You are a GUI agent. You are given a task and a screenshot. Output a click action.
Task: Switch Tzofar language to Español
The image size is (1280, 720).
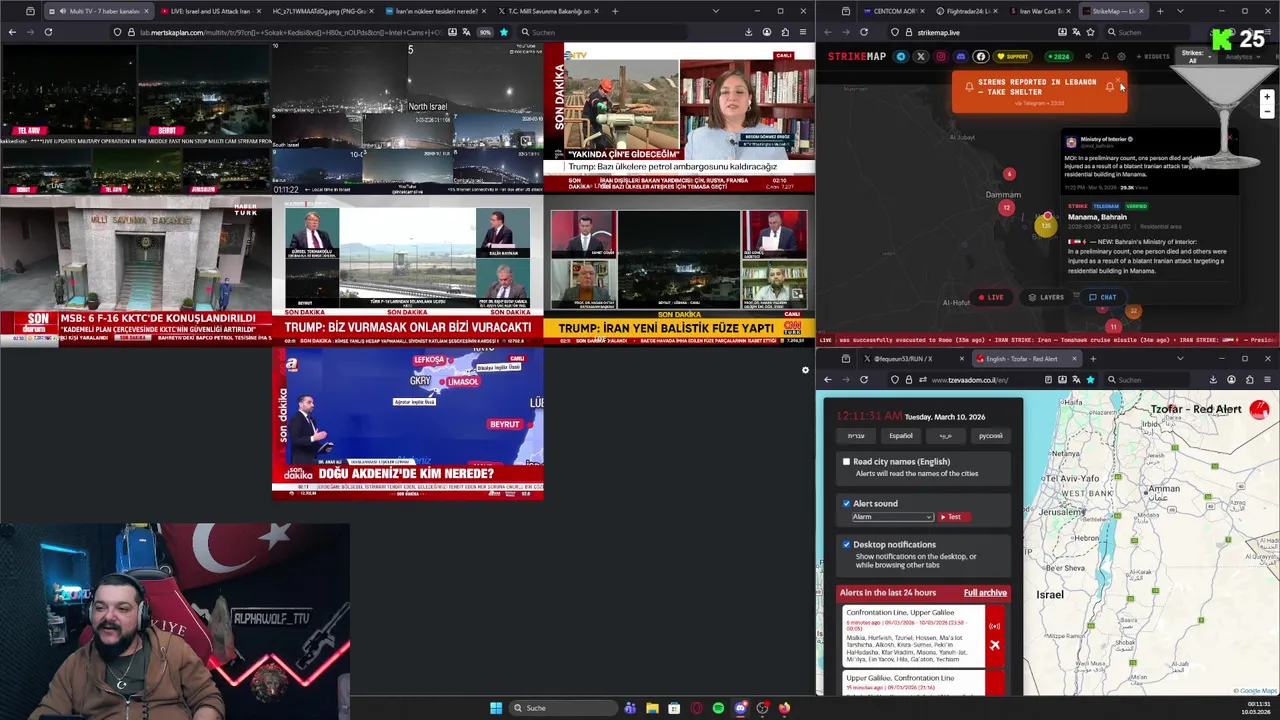pos(901,436)
